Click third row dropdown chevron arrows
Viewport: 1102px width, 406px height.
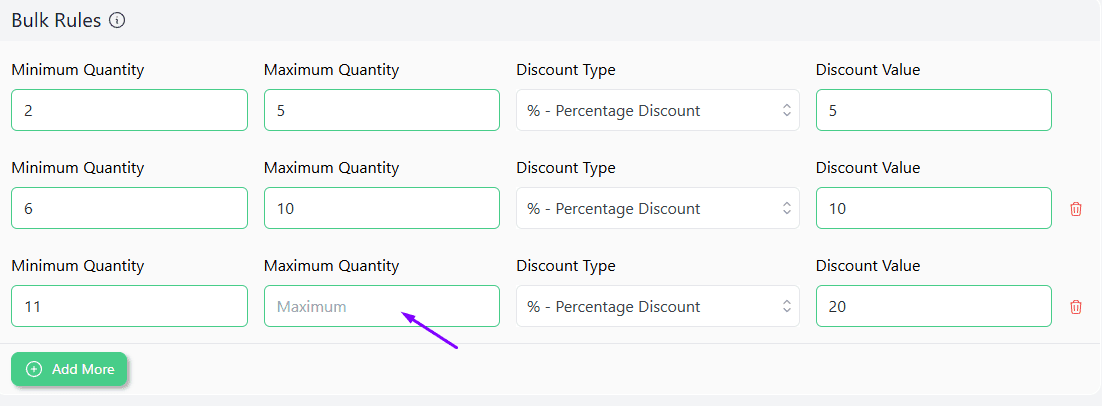786,307
